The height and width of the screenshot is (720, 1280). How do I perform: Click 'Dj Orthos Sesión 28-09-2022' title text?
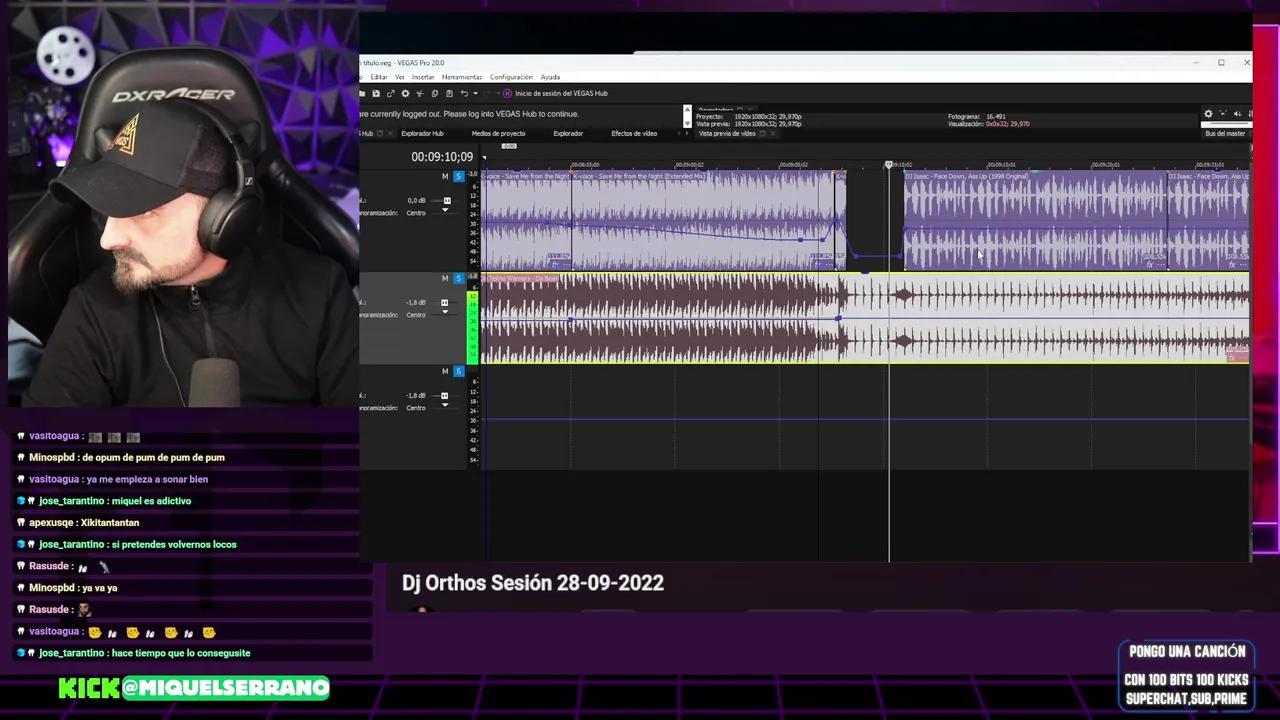coord(533,583)
